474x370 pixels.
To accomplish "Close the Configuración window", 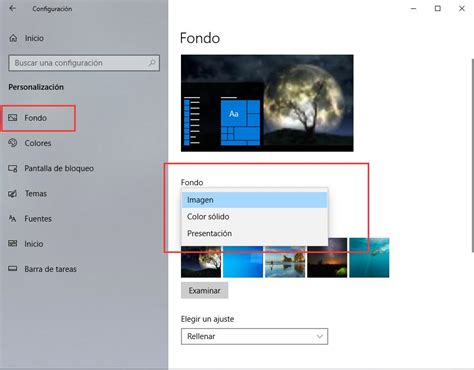I will coord(462,9).
